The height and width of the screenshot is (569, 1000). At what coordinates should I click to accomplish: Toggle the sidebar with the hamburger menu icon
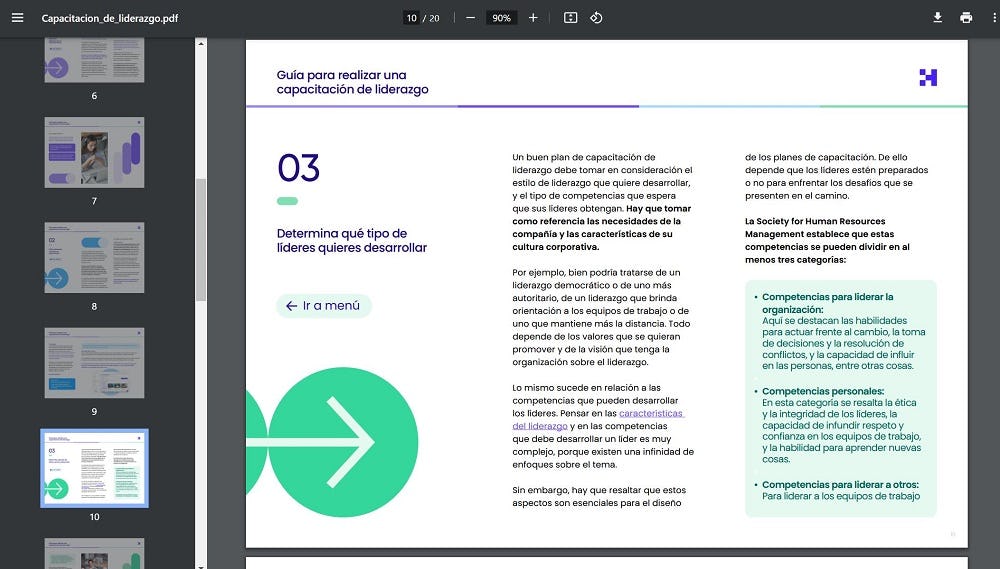coord(17,18)
